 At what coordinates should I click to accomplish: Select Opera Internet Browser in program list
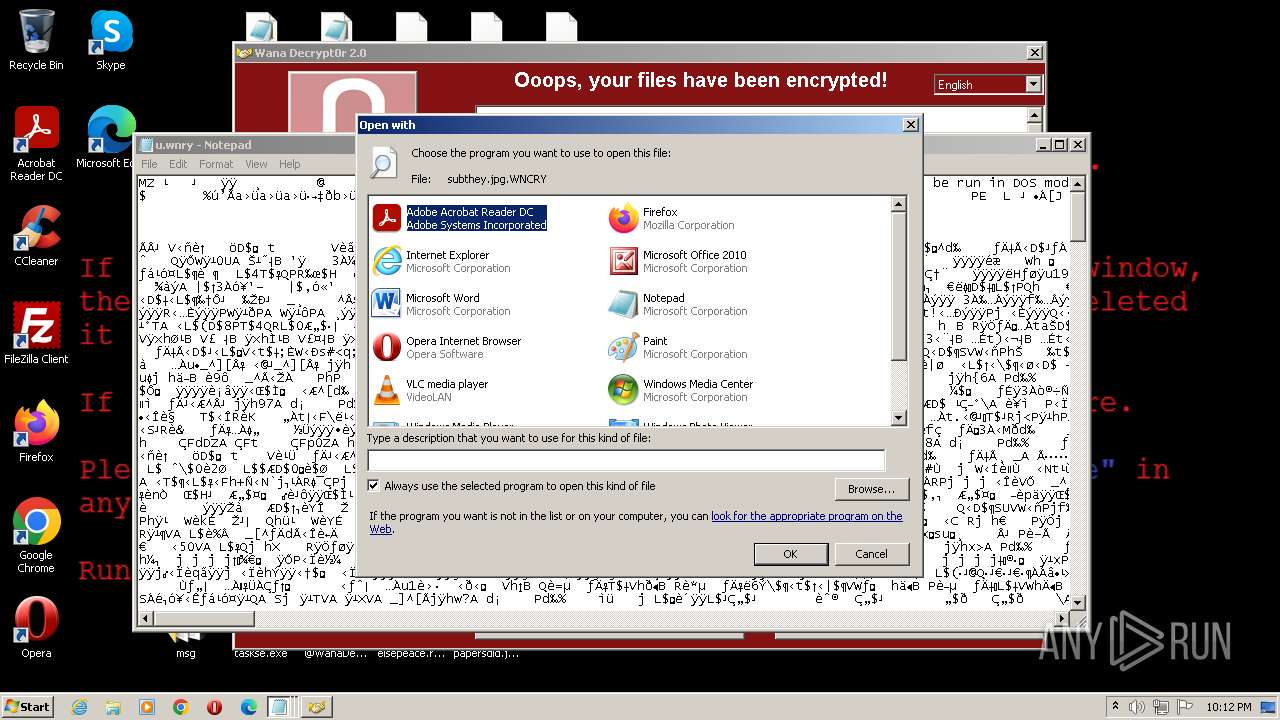pyautogui.click(x=447, y=347)
